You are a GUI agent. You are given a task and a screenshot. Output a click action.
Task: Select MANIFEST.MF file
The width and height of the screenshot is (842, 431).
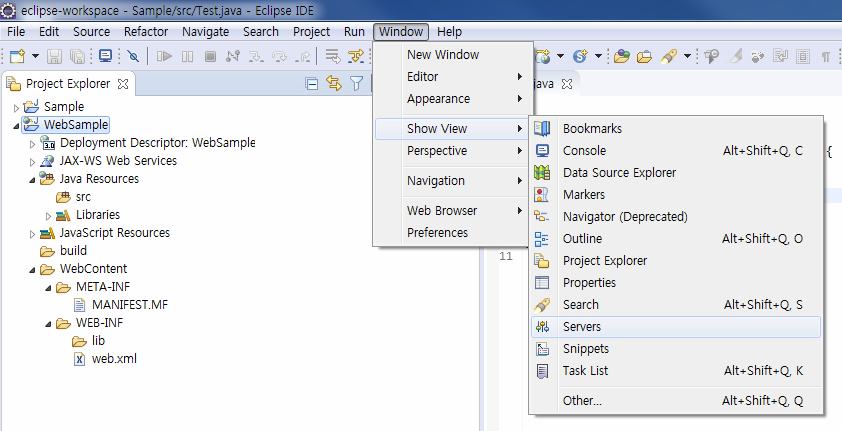tap(120, 305)
